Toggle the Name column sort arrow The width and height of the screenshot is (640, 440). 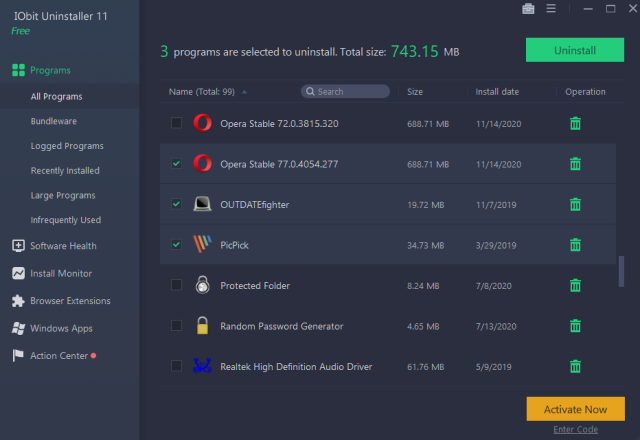[x=244, y=92]
